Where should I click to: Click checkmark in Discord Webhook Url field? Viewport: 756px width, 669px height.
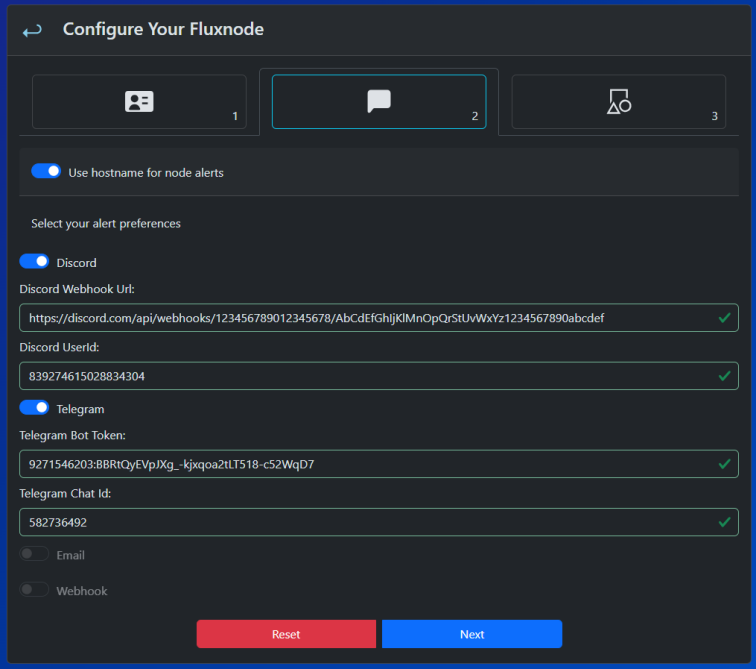[724, 318]
